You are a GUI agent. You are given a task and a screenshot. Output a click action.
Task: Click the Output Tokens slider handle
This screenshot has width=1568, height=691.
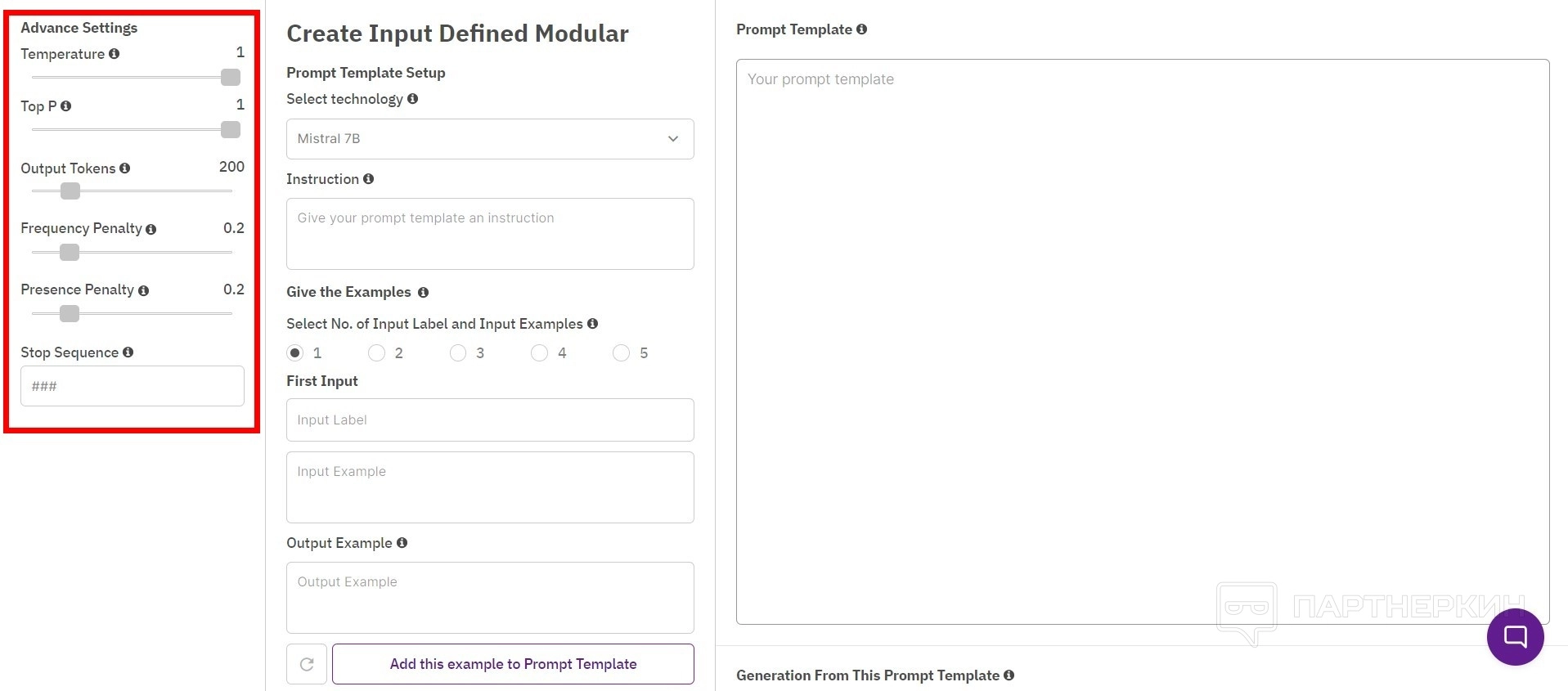[70, 191]
